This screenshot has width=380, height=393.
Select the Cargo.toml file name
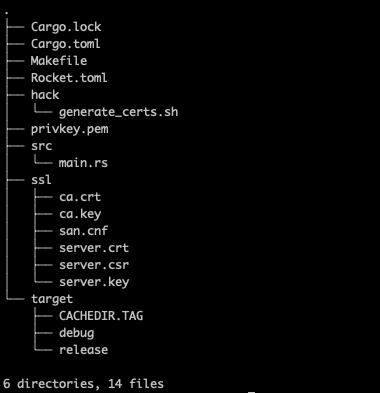coord(66,44)
